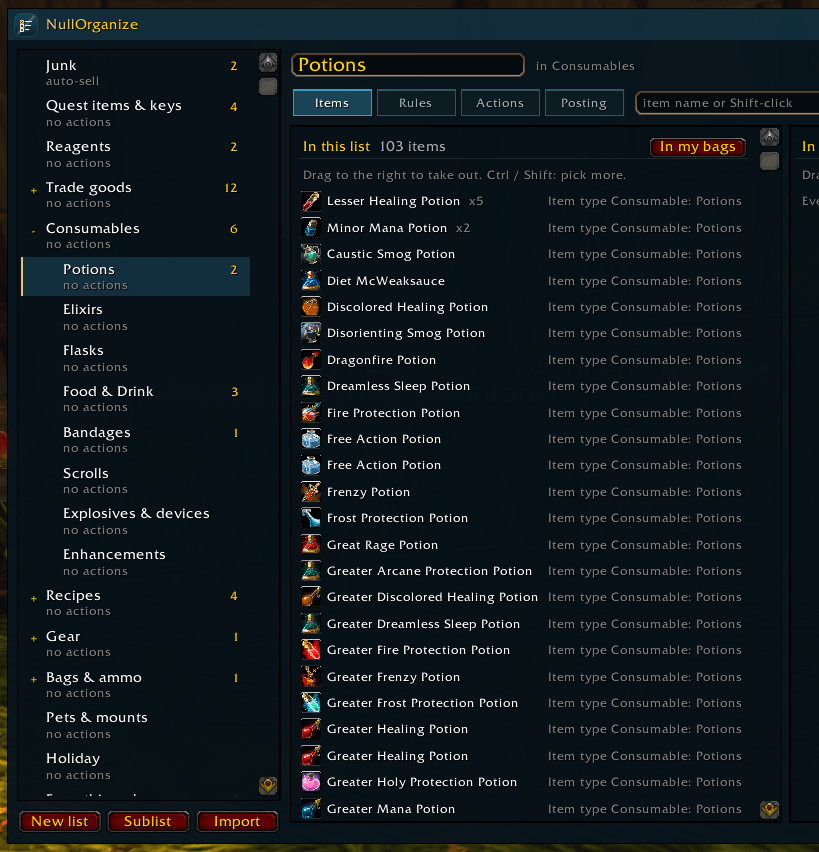Select the Dragonfire Potion icon
Viewport: 819px width, 852px height.
pos(311,360)
